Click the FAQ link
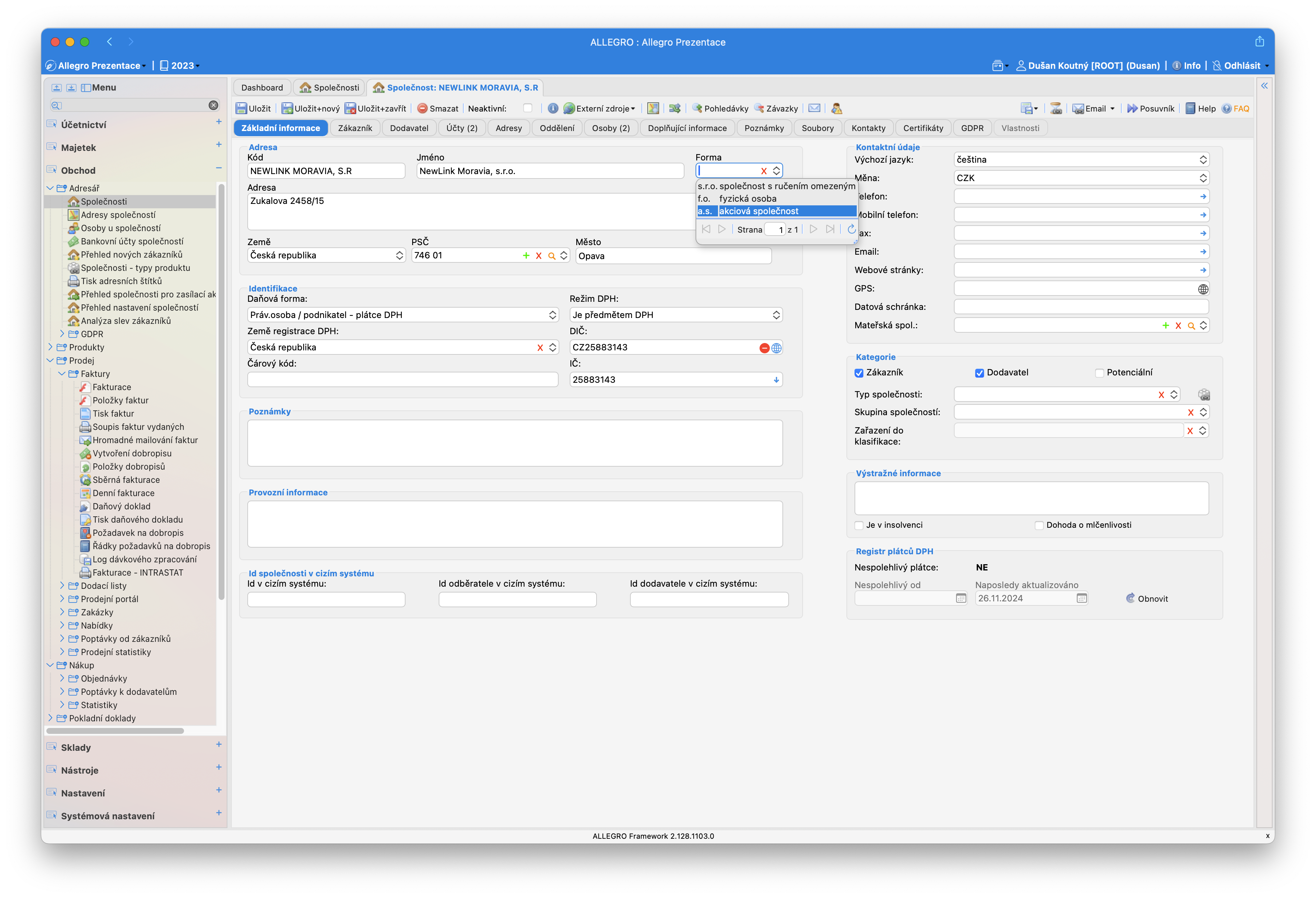Screen dimensions: 1316x898 (x=1241, y=108)
